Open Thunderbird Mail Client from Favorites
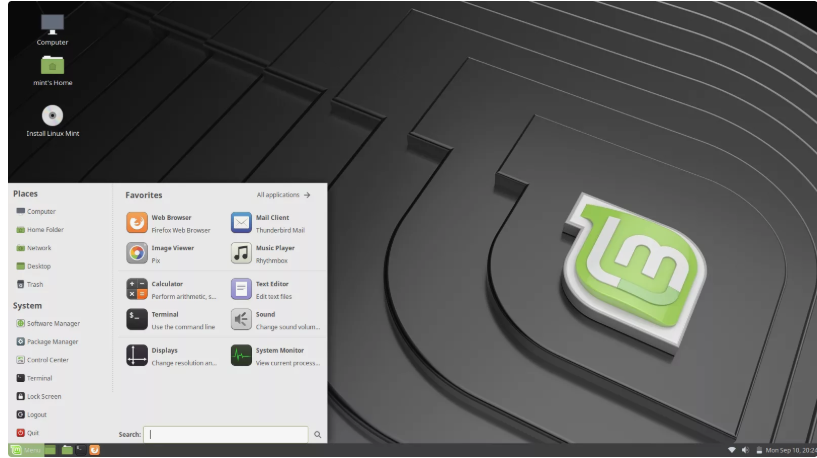The image size is (817, 458). [268, 224]
